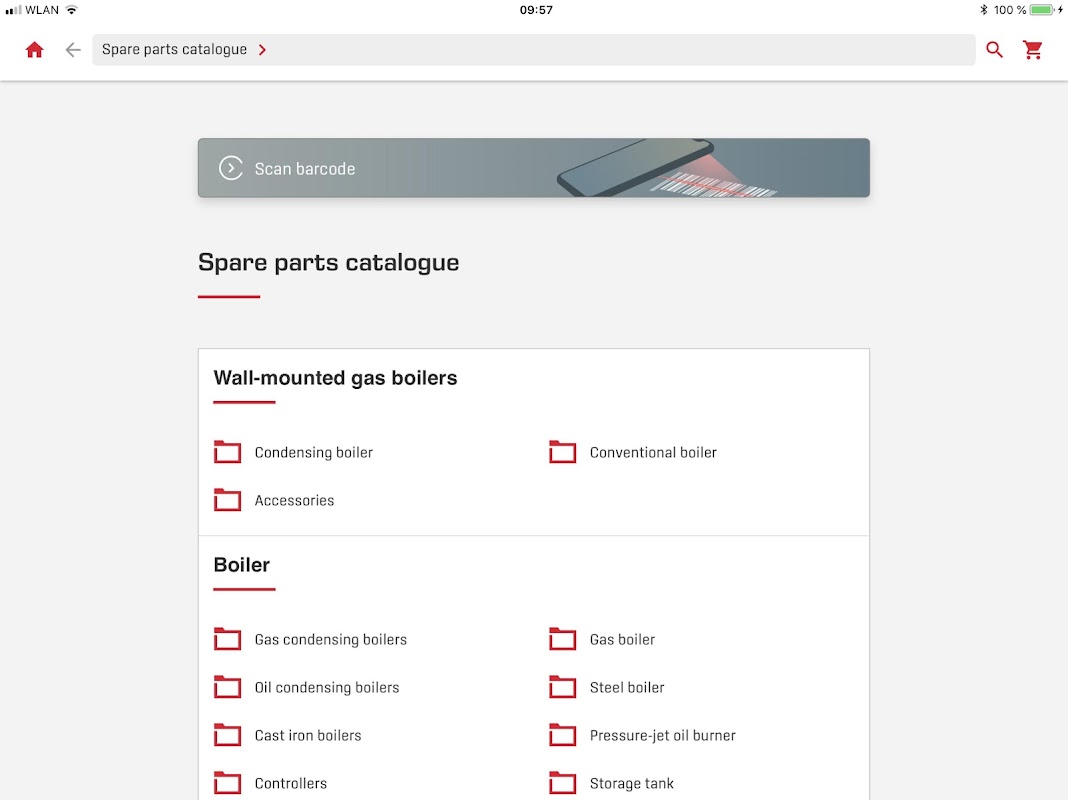Screen dimensions: 1068x800
Task: Open the shopping cart
Action: 1033,50
